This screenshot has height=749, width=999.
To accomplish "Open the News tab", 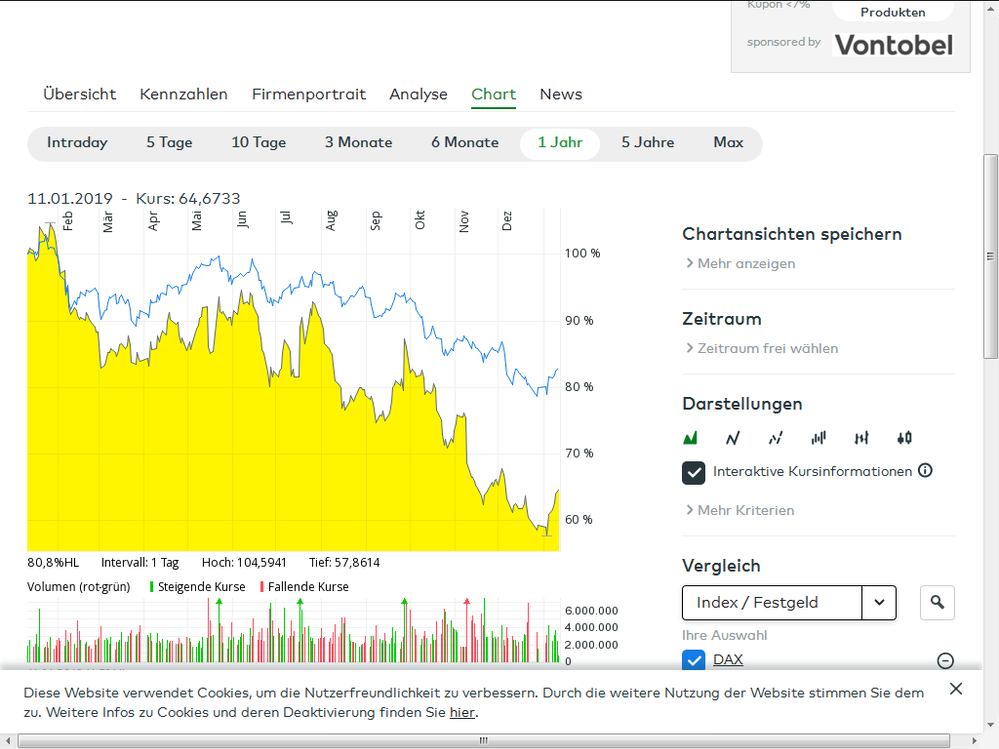I will (560, 94).
